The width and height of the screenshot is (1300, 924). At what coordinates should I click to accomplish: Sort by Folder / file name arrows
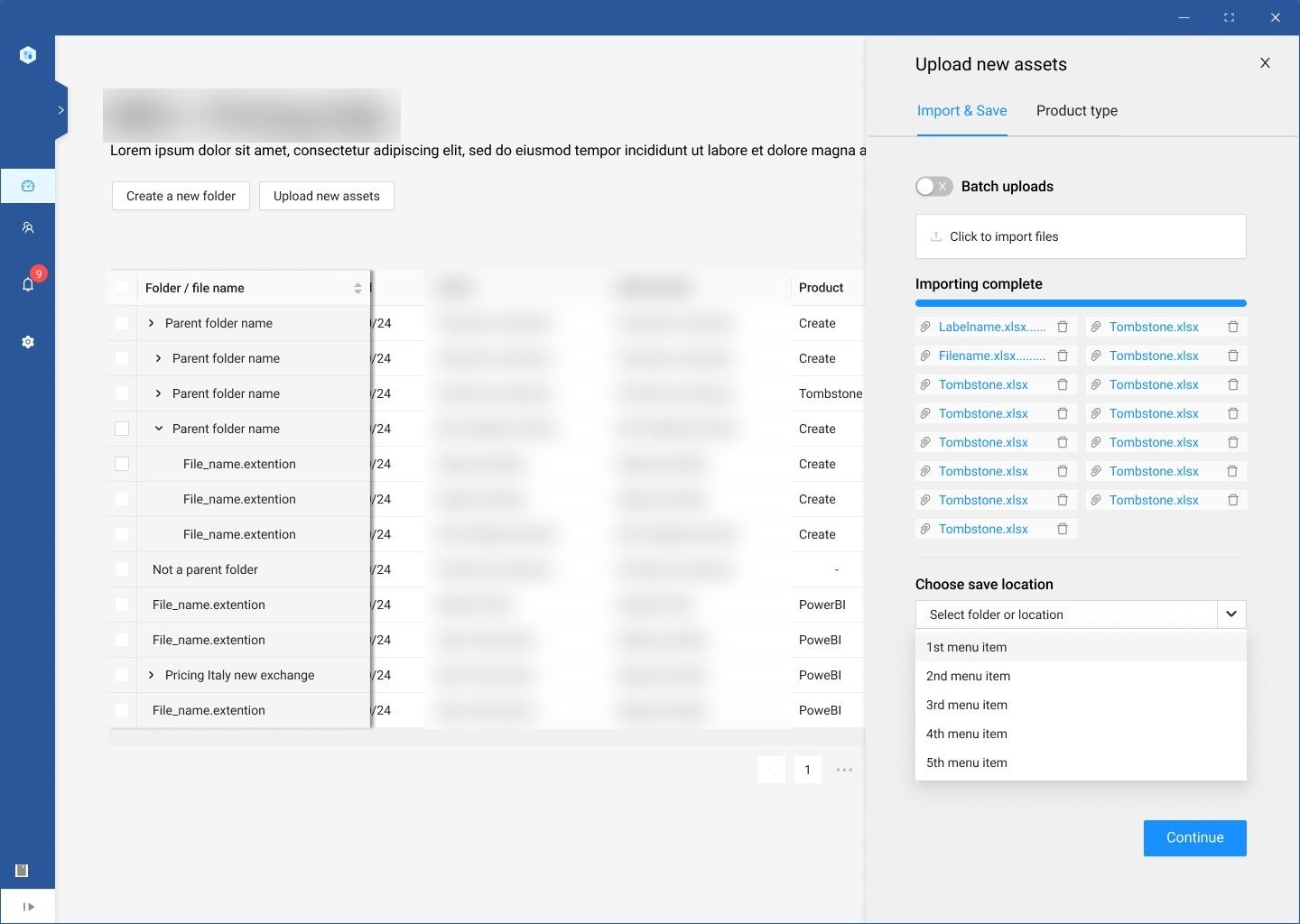pyautogui.click(x=357, y=288)
